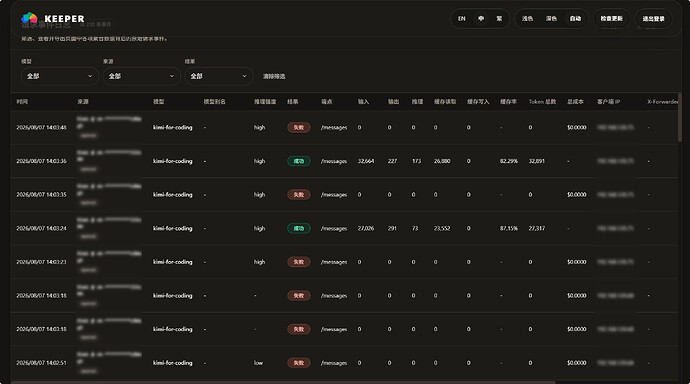Screen dimensions: 690x384
Task: Switch theme to 深色 dark mode
Action: pyautogui.click(x=551, y=18)
